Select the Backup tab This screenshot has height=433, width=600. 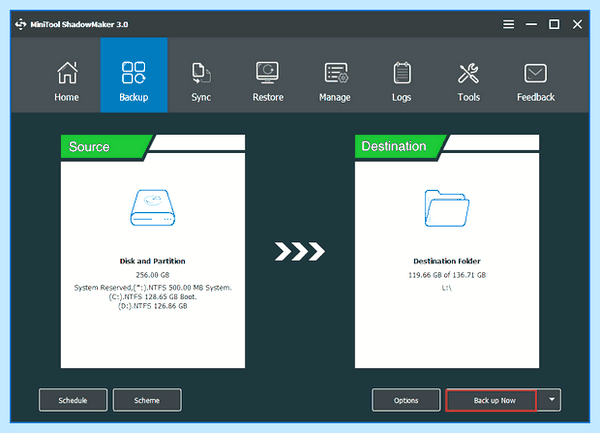coord(134,75)
